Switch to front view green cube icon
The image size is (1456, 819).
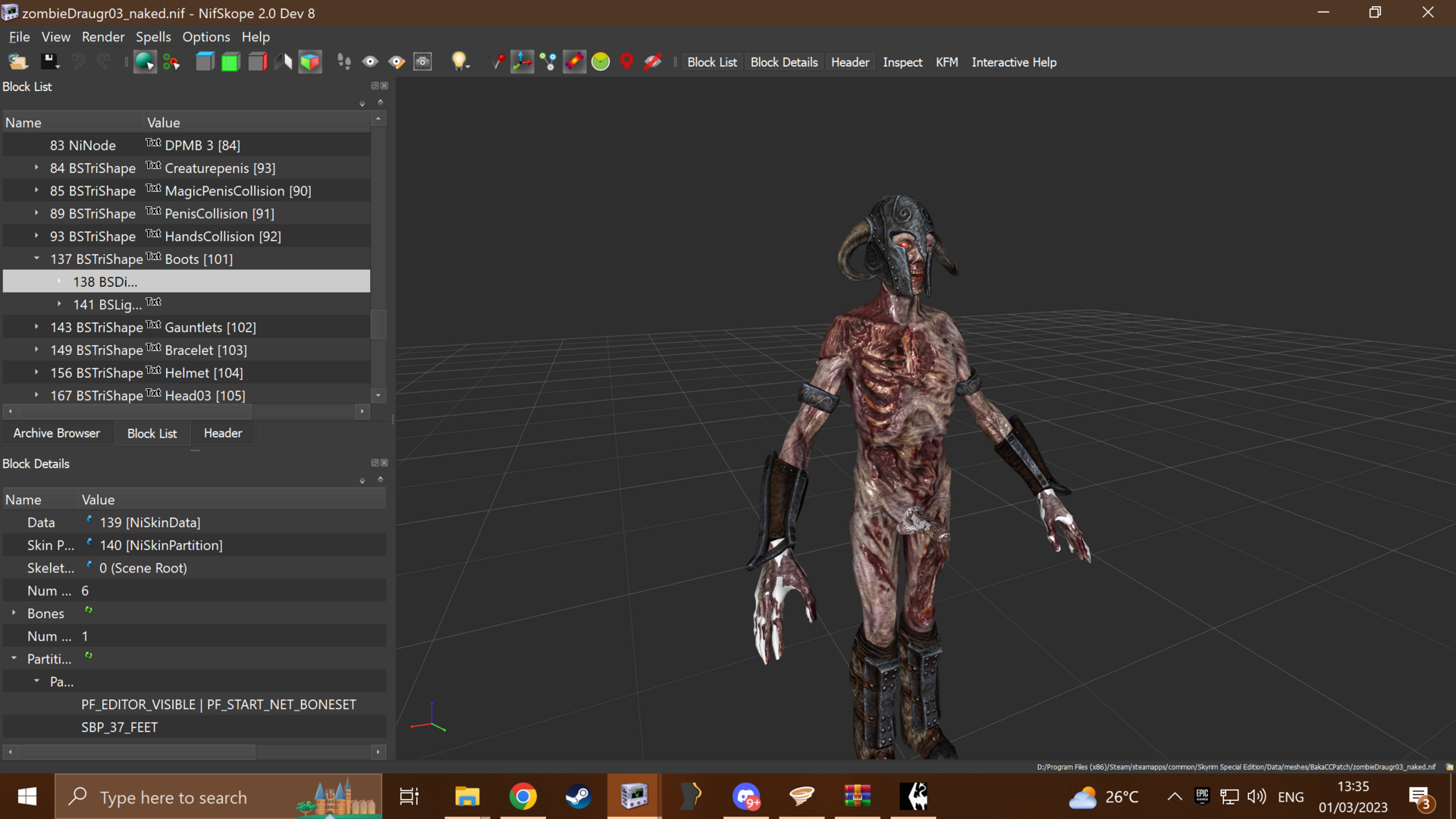point(231,62)
